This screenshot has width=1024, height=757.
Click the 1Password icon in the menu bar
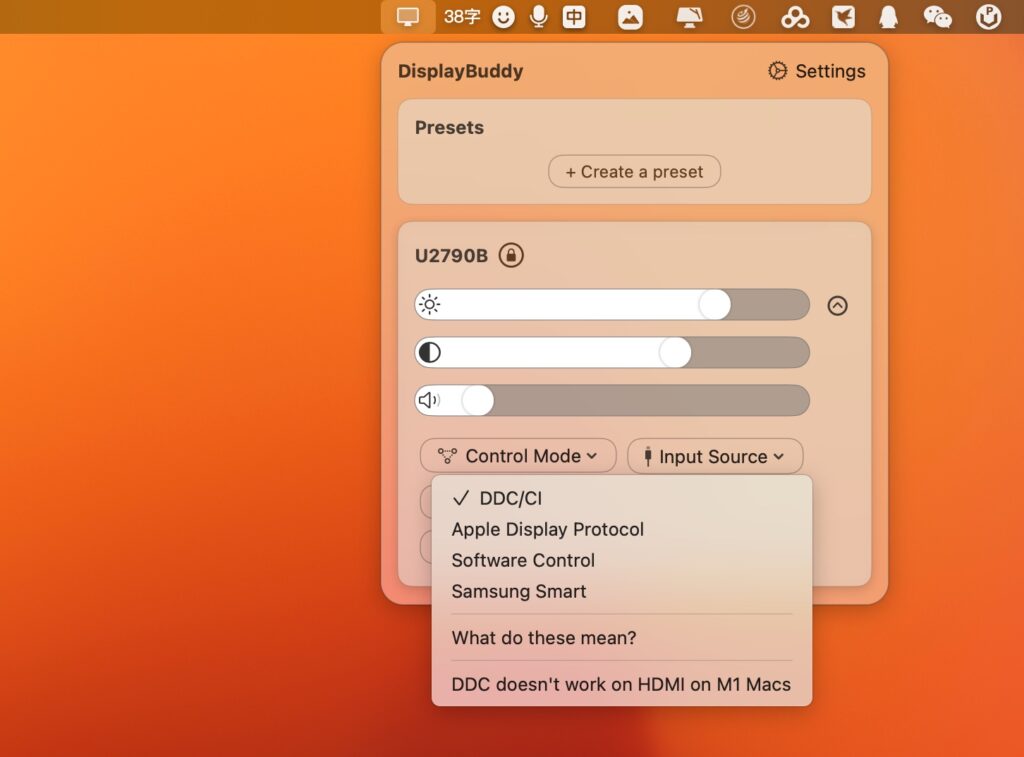click(987, 16)
